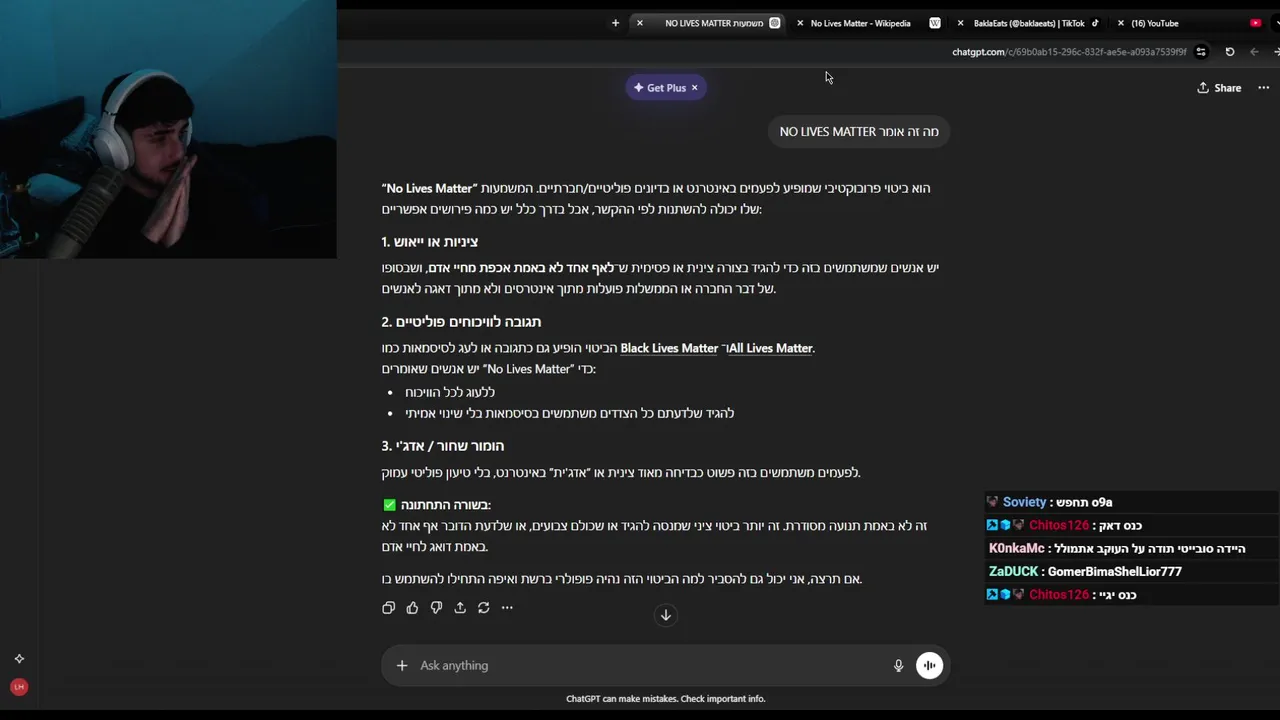Click the heading numbered 2 in response
This screenshot has width=1280, height=720.
461,322
